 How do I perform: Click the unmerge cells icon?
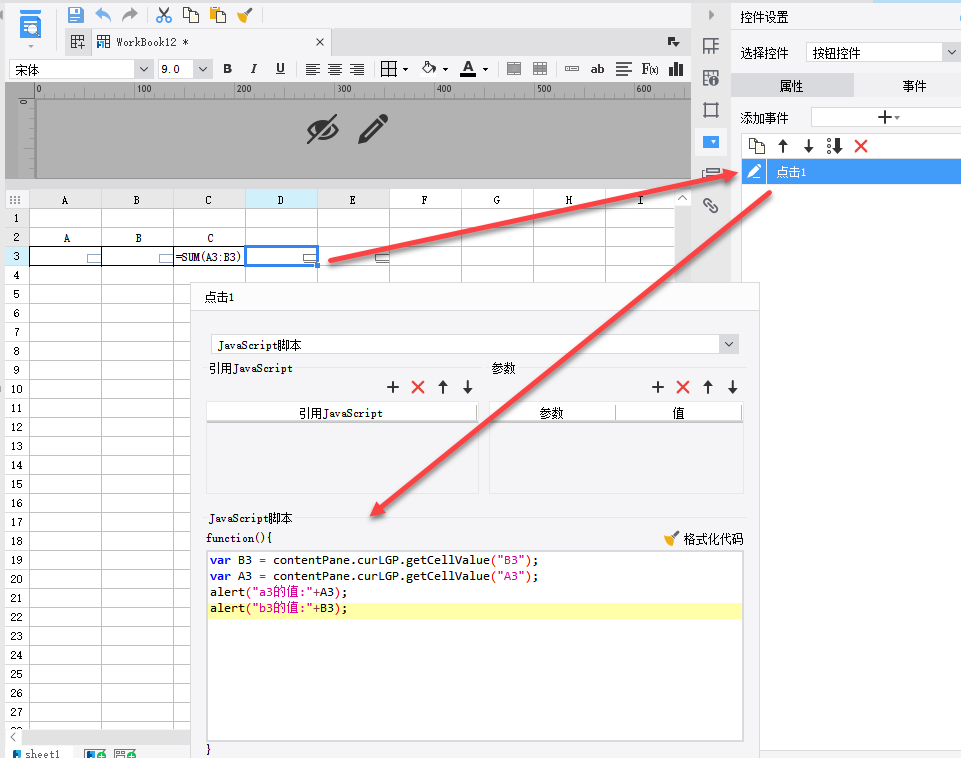point(540,69)
